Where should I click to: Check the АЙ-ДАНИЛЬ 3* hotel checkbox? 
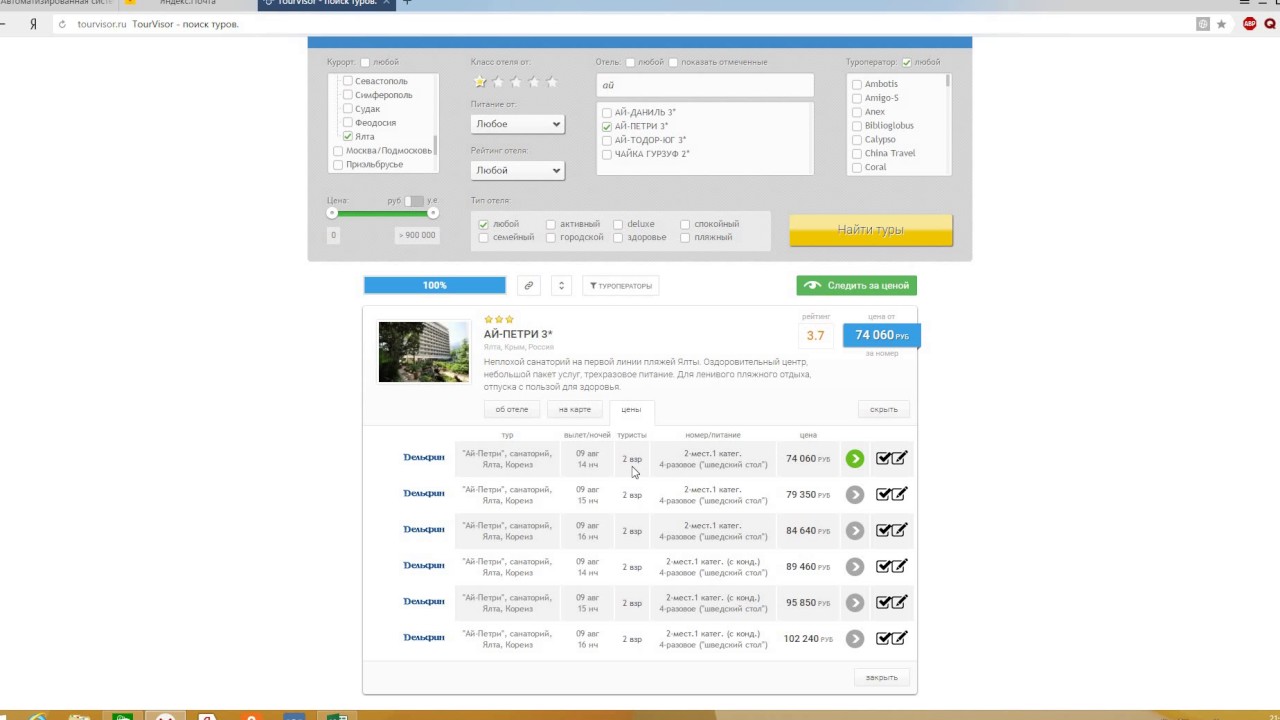[x=607, y=113]
